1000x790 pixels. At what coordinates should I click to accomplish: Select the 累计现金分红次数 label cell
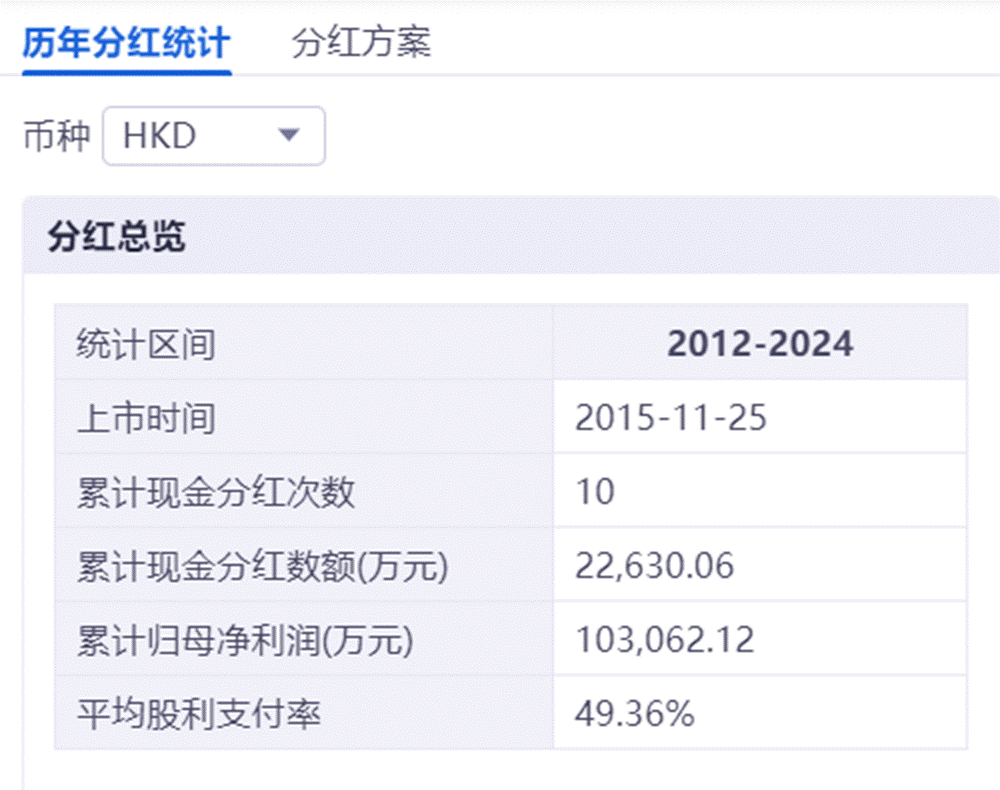[216, 492]
